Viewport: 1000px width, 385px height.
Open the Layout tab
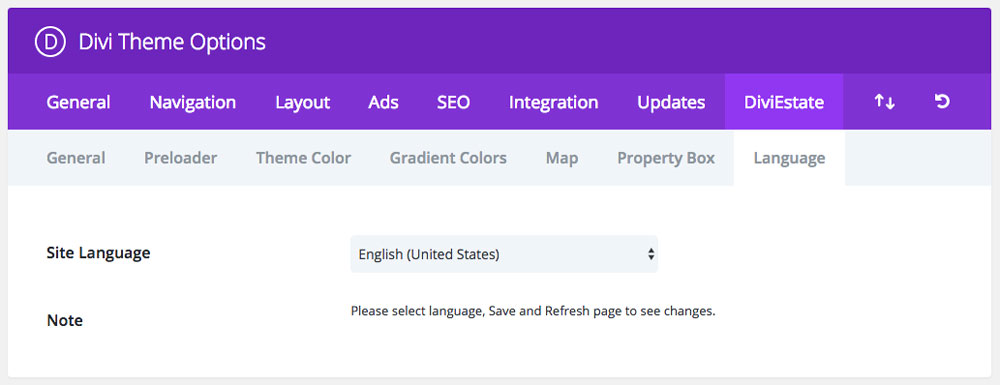[x=302, y=102]
